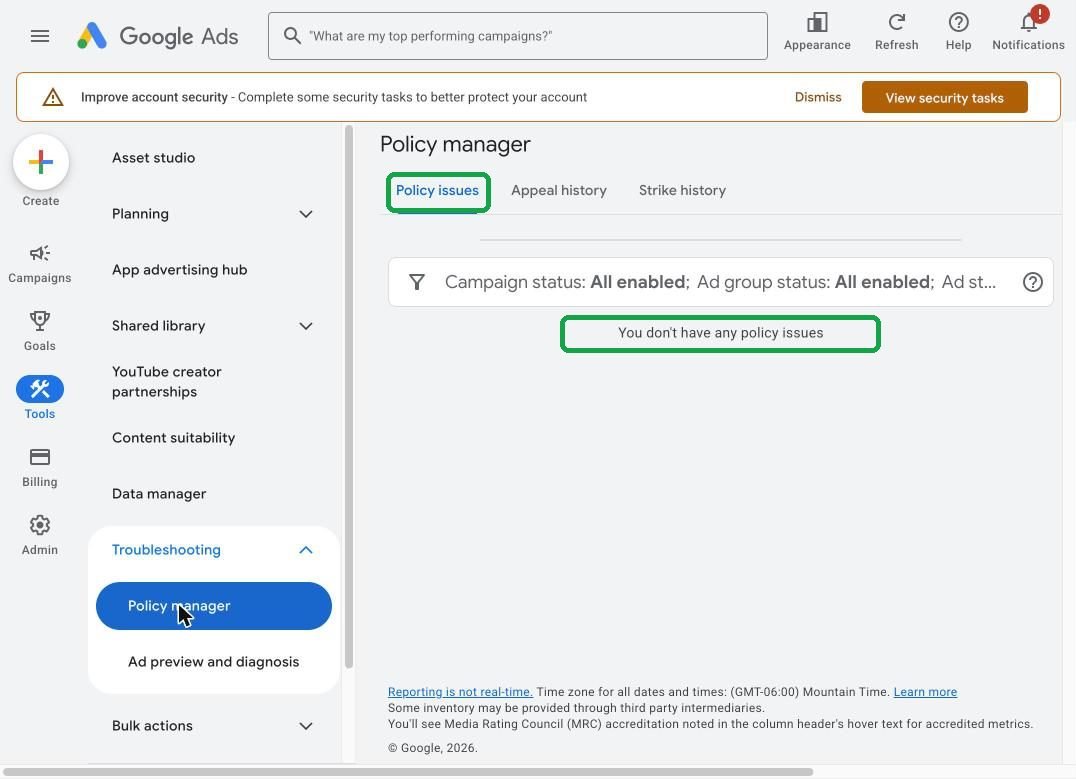Click the filter funnel icon
Viewport: 1076px width, 779px height.
(417, 282)
